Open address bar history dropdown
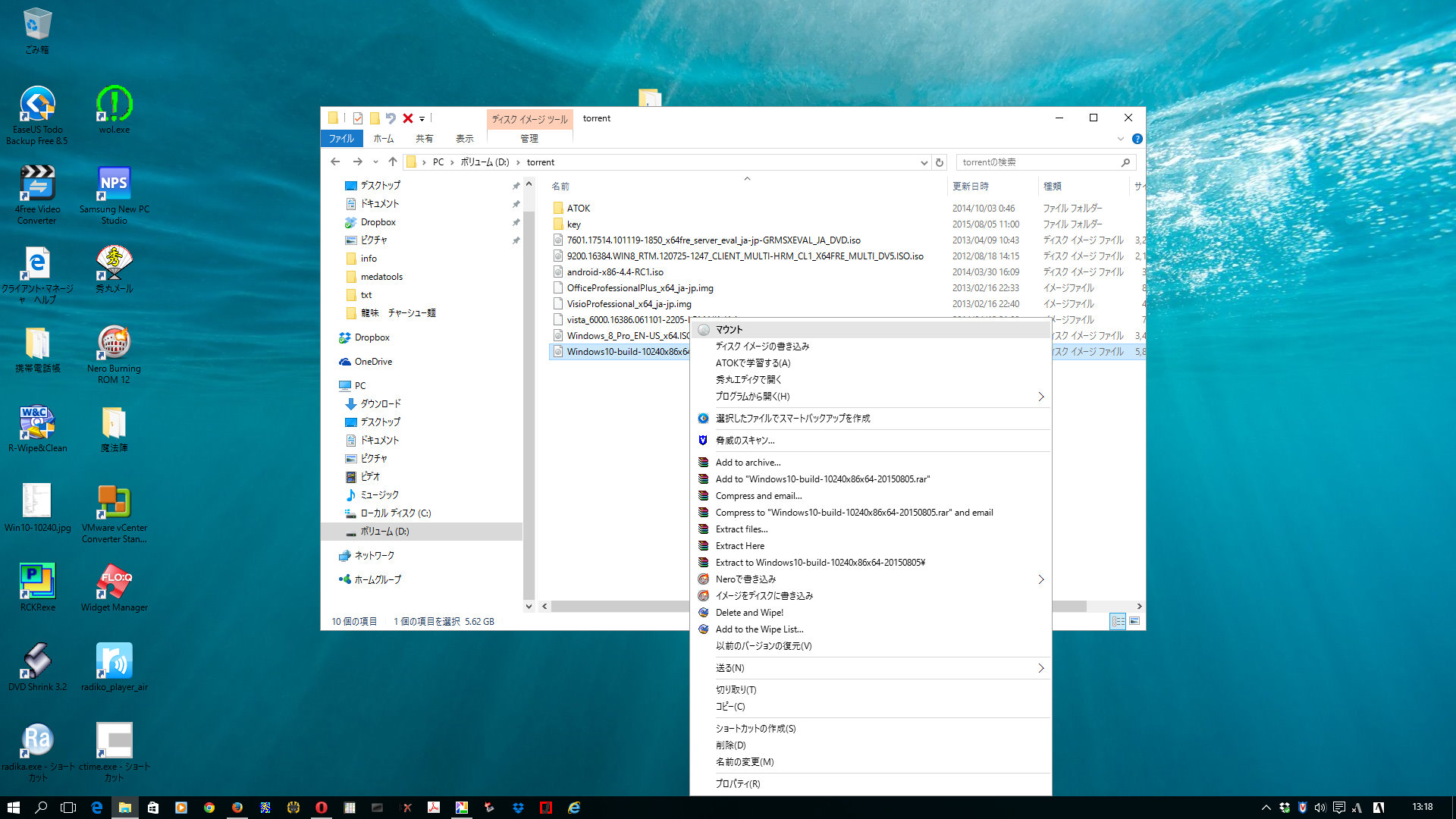Viewport: 1456px width, 819px height. 924,162
